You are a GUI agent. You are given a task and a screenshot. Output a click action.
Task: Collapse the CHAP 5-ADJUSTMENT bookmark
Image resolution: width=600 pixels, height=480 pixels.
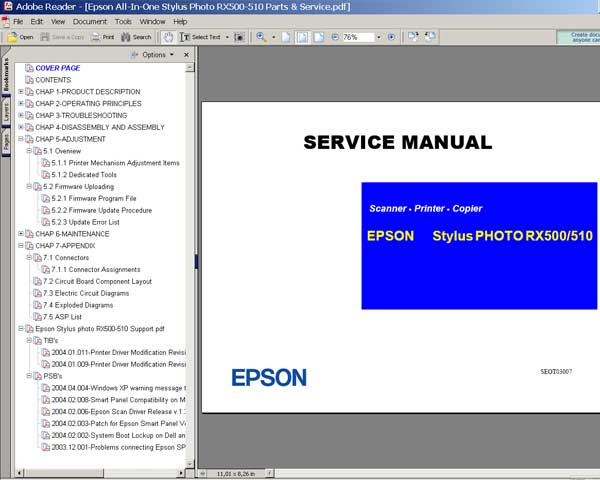point(21,139)
